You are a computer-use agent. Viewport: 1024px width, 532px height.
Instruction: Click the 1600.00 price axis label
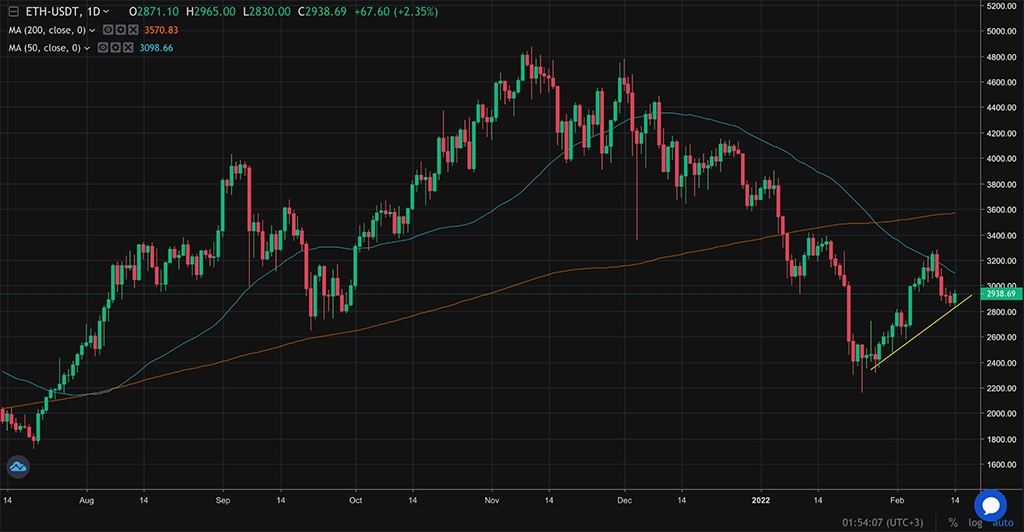click(x=1001, y=465)
